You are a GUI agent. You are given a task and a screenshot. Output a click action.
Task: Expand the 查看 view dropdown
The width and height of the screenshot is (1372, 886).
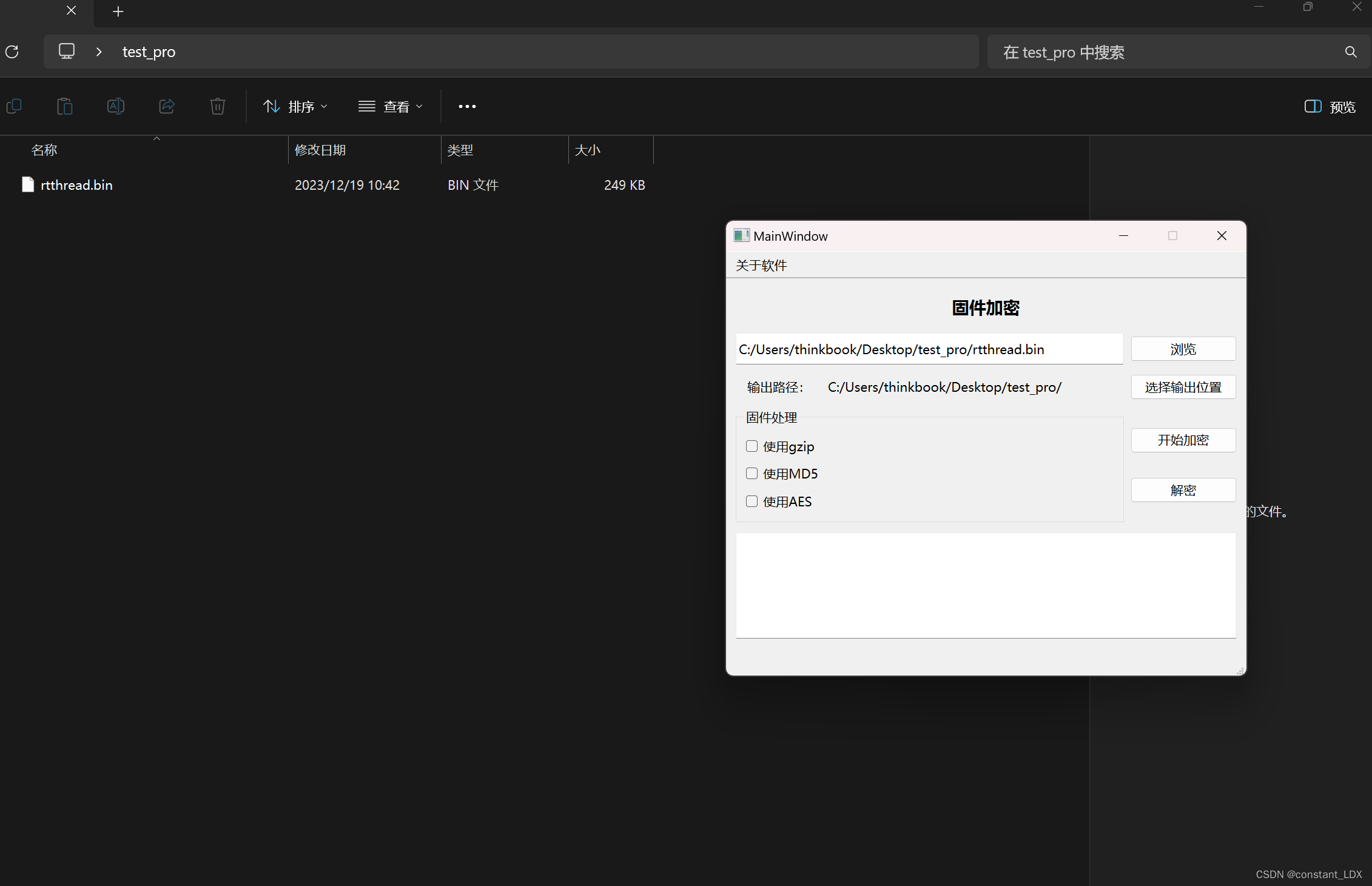(391, 107)
